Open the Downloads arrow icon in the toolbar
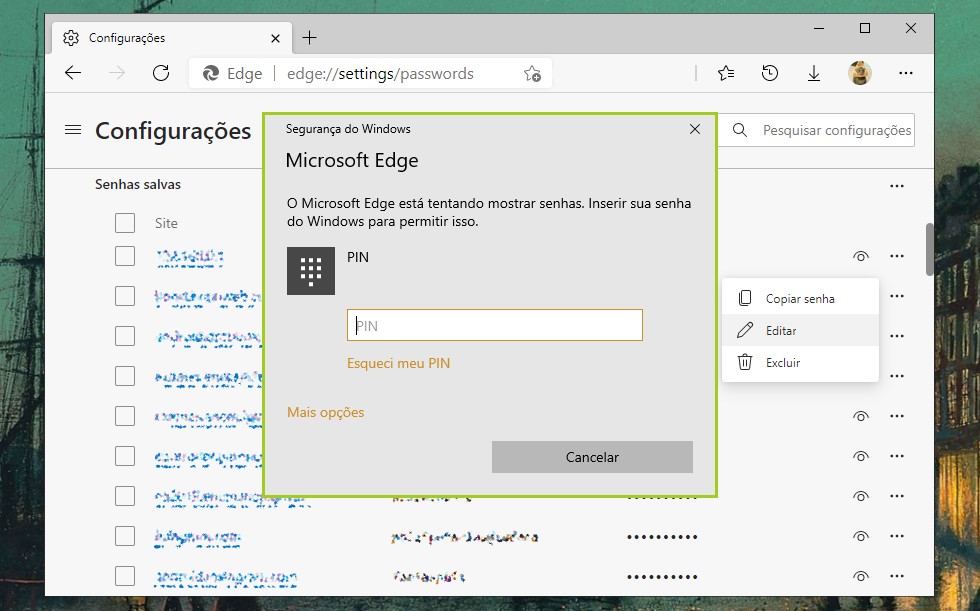Screen dimensions: 980x611 (814, 74)
